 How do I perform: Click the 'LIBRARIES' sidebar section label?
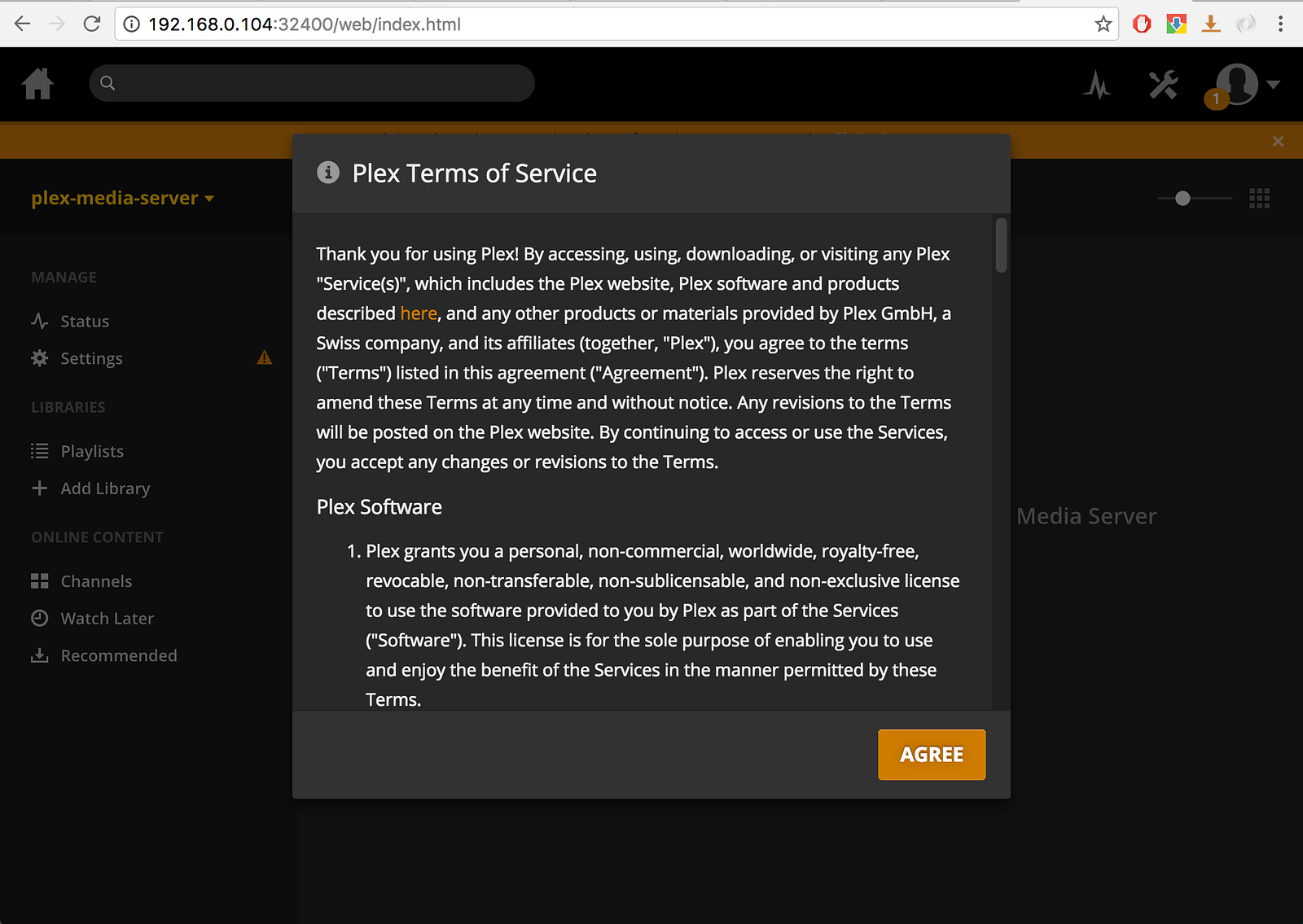coord(68,407)
